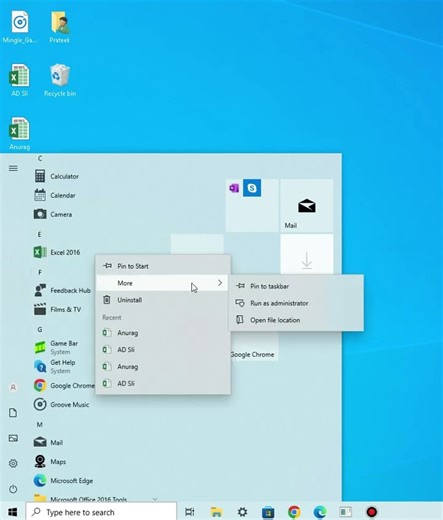Viewport: 443px width, 520px height.
Task: Open Calculator from the app list
Action: coord(57,176)
